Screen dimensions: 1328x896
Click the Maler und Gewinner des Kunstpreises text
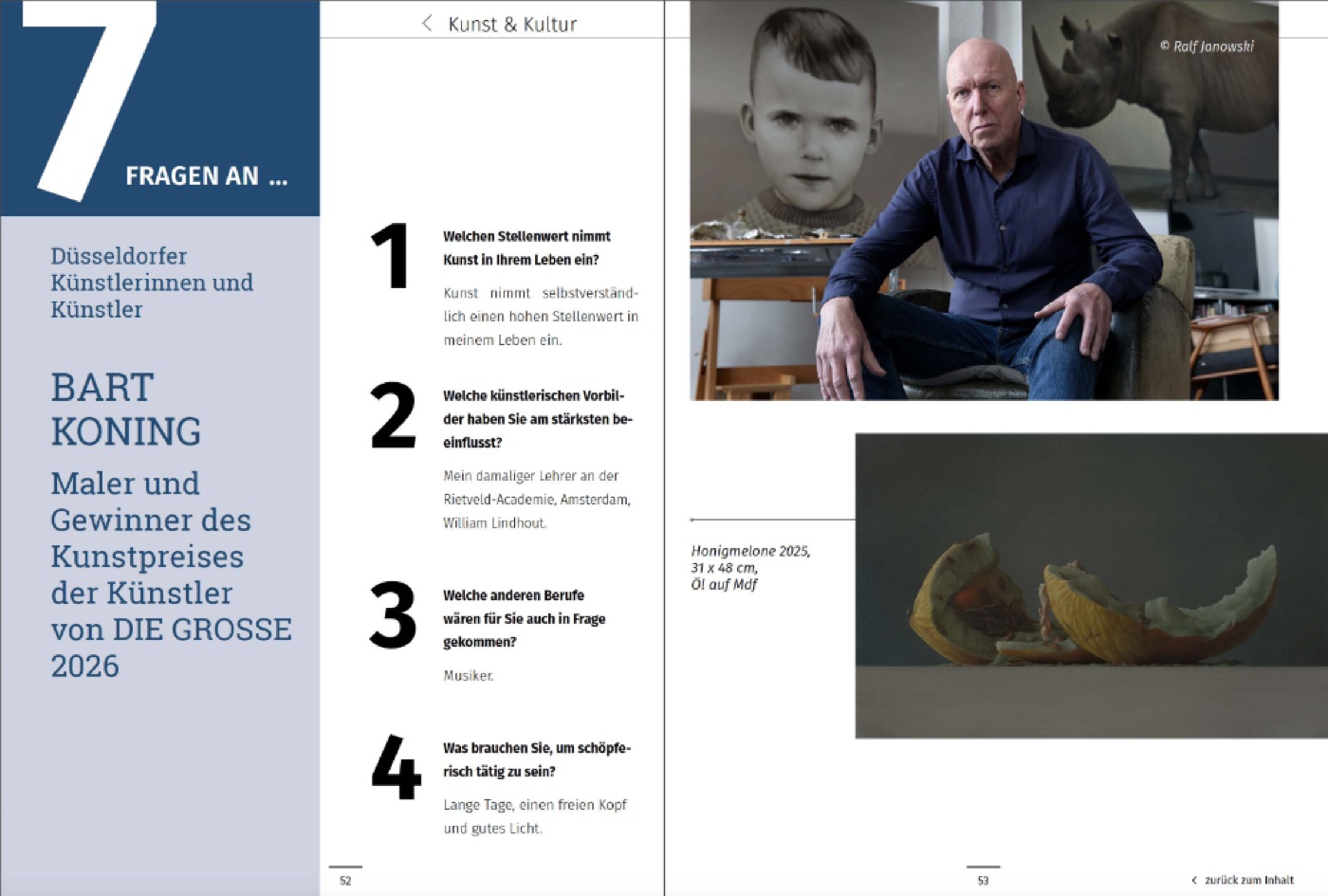[x=171, y=575]
